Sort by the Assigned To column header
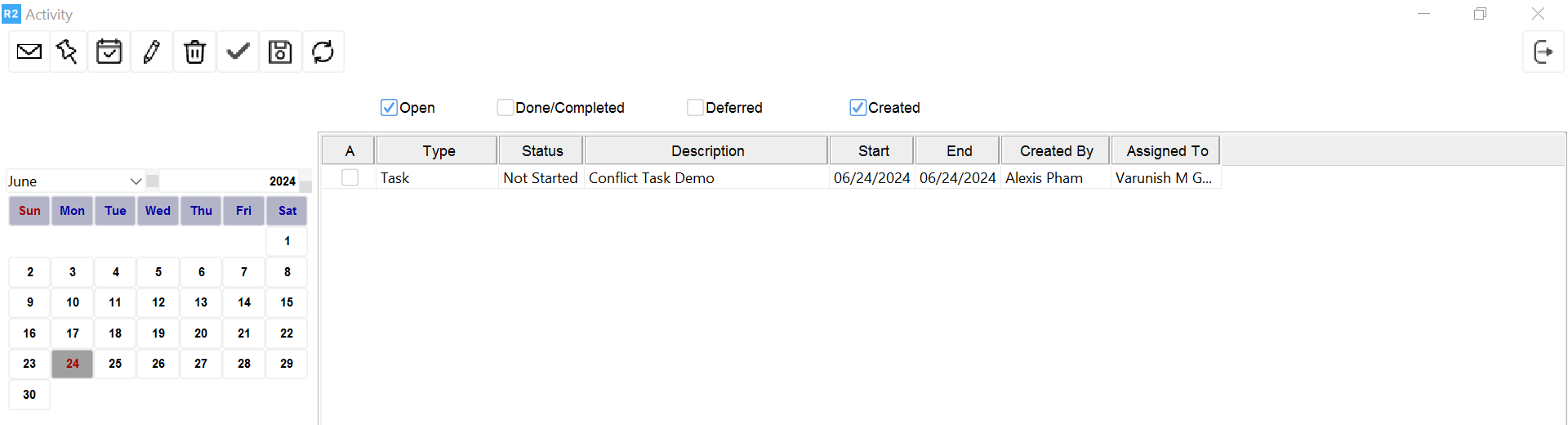Image resolution: width=1568 pixels, height=425 pixels. [x=1166, y=151]
